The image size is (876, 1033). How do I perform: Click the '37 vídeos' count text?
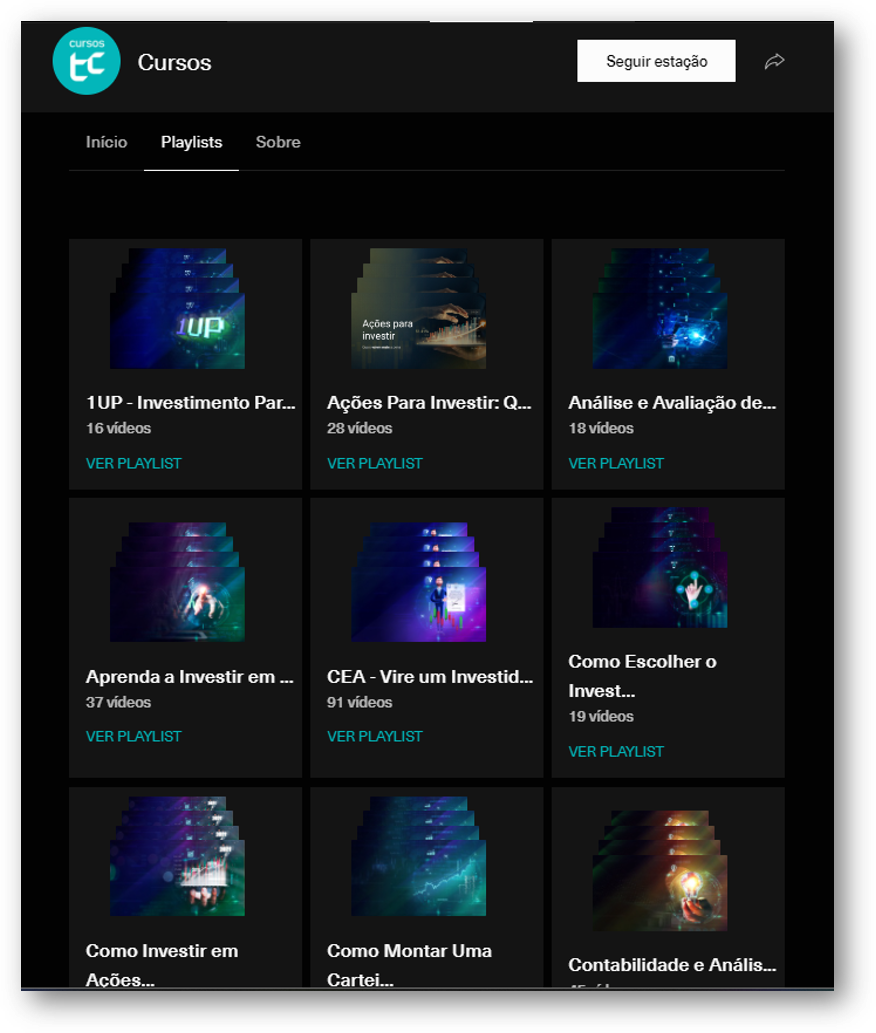point(119,702)
